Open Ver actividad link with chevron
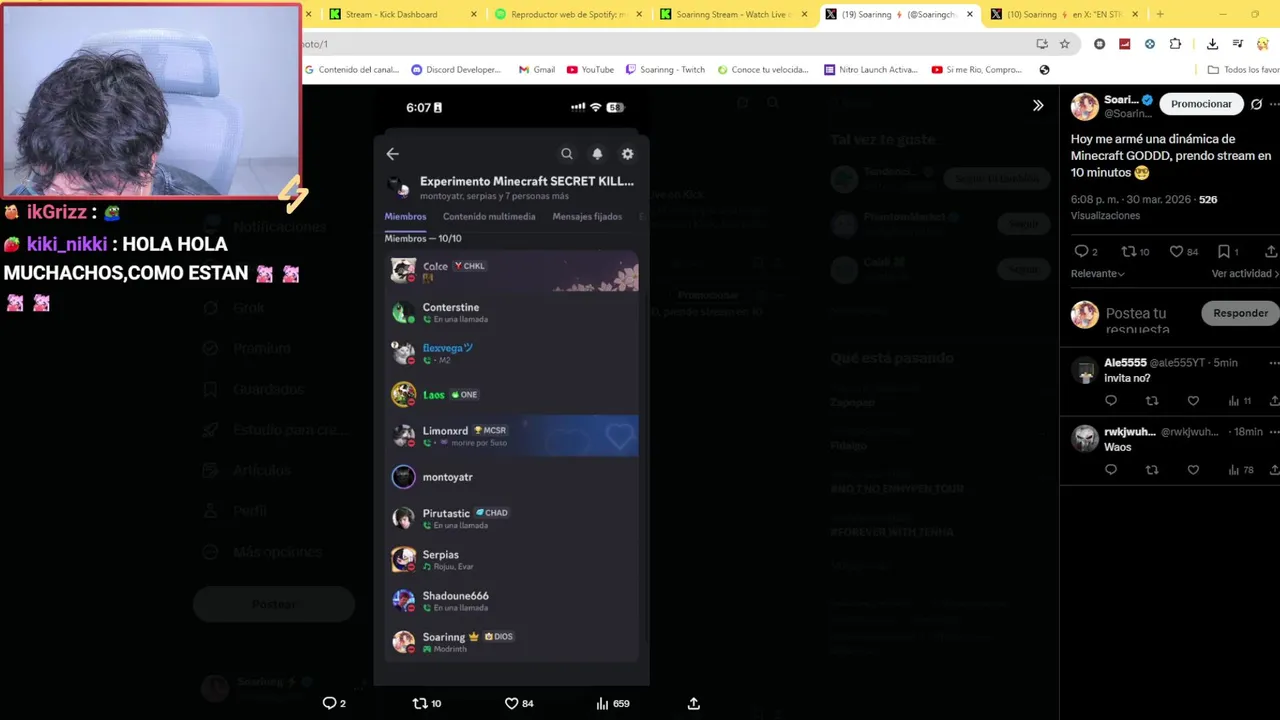This screenshot has height=720, width=1280. coord(1245,273)
